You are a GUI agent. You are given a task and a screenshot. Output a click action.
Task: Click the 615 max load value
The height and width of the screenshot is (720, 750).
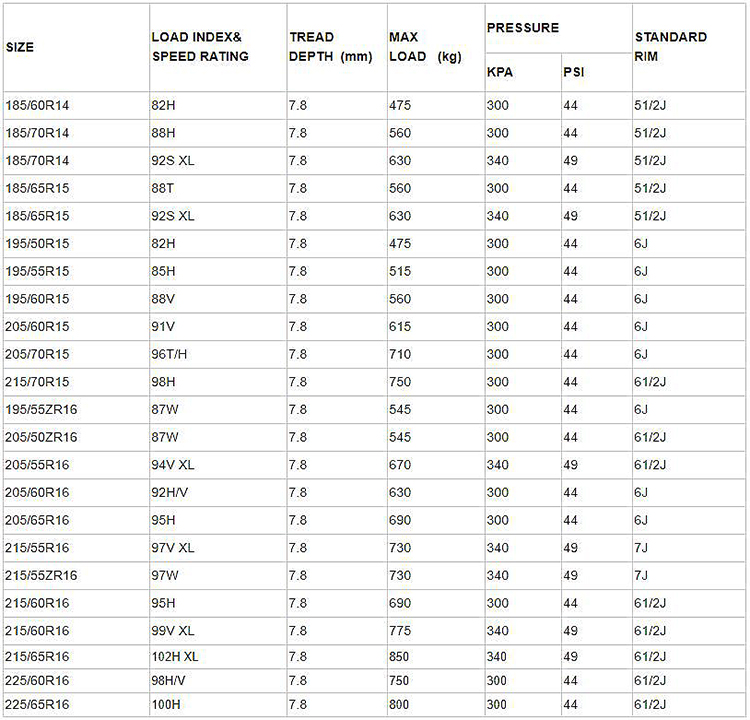pyautogui.click(x=400, y=327)
